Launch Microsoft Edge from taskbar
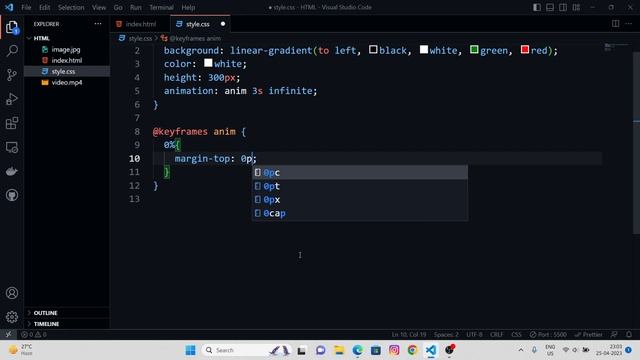 tap(358, 350)
